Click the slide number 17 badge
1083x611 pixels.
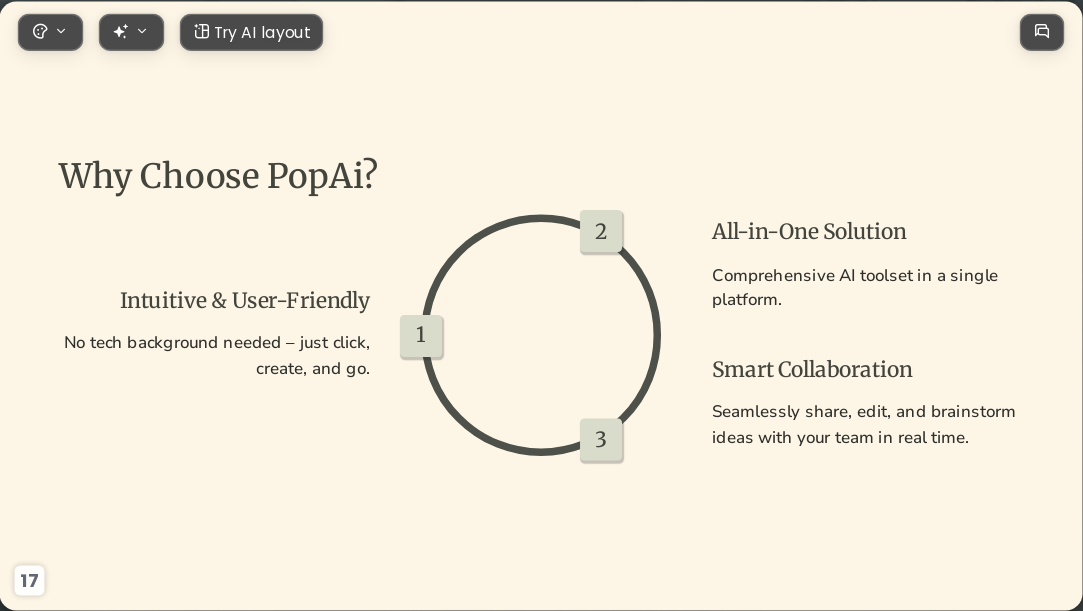(29, 581)
